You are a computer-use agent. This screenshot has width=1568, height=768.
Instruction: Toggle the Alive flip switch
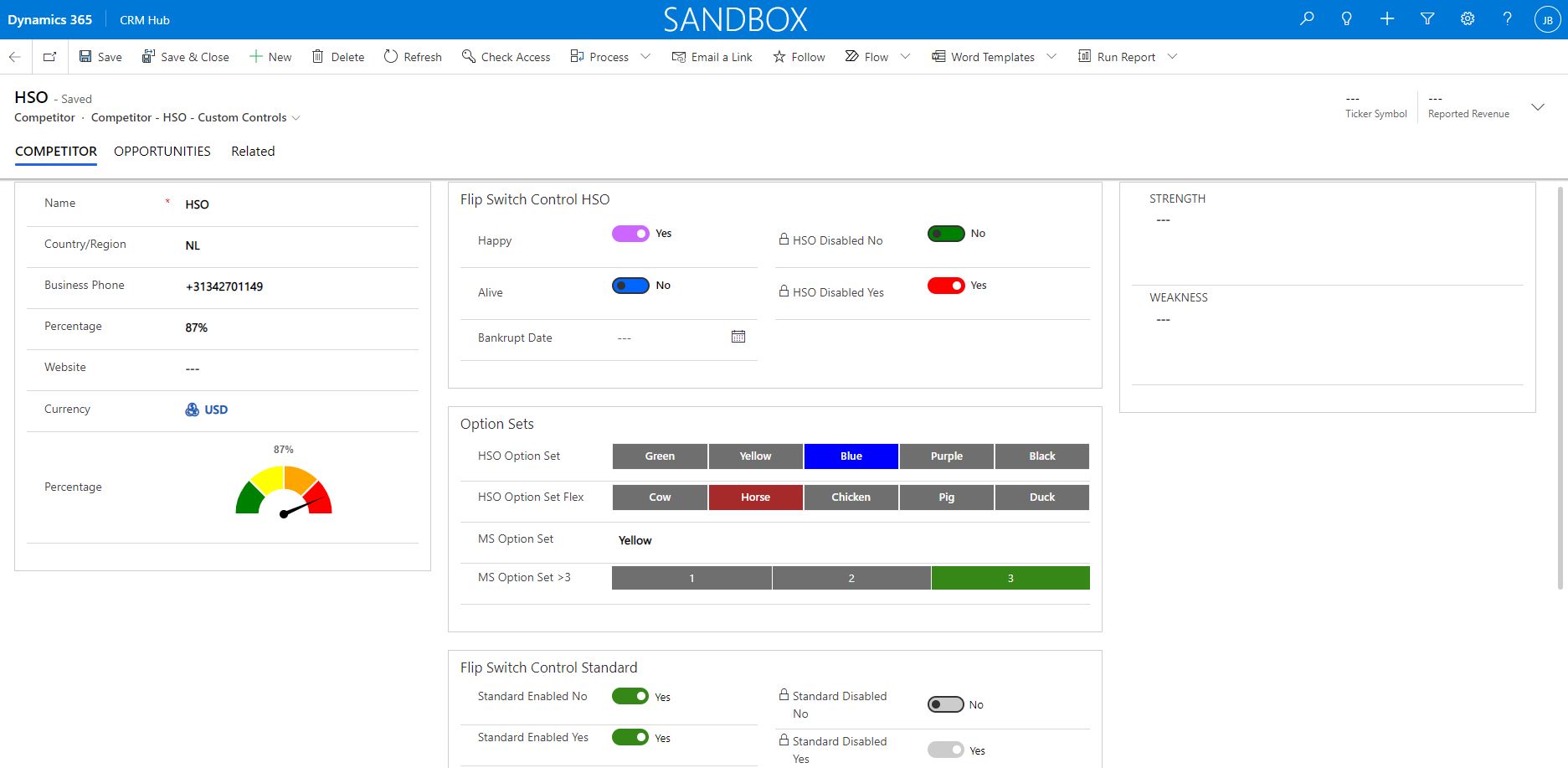(x=630, y=286)
